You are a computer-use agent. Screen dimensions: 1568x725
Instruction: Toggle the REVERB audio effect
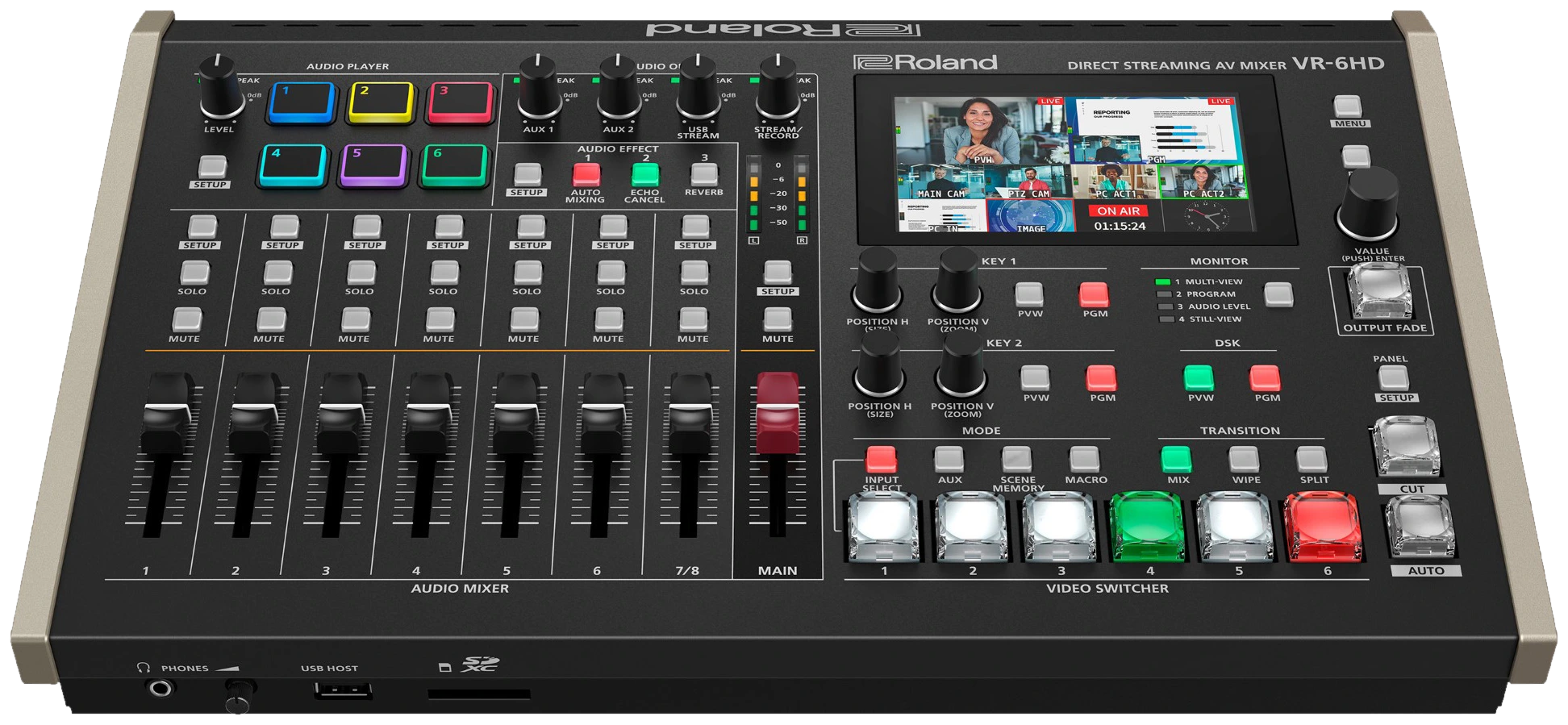click(x=704, y=174)
